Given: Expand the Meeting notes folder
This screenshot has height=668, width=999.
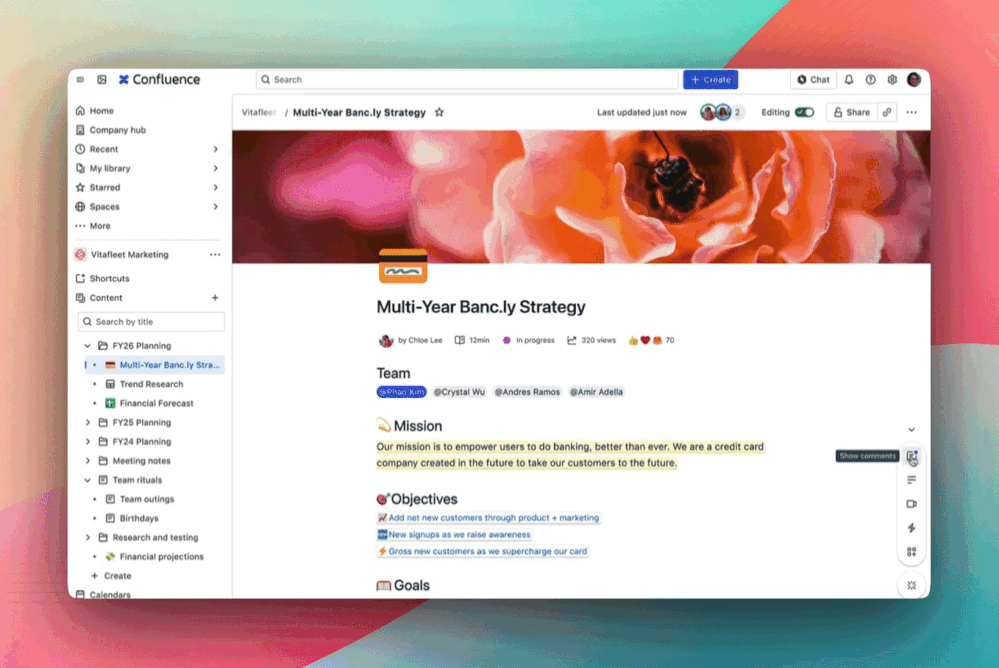Looking at the screenshot, I should 87,461.
